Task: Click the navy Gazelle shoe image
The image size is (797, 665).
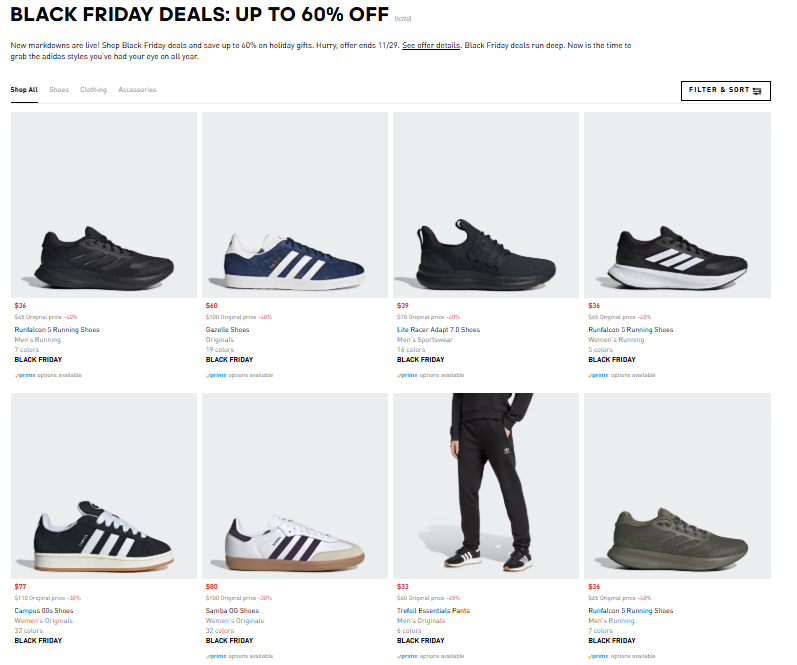Action: (x=295, y=205)
